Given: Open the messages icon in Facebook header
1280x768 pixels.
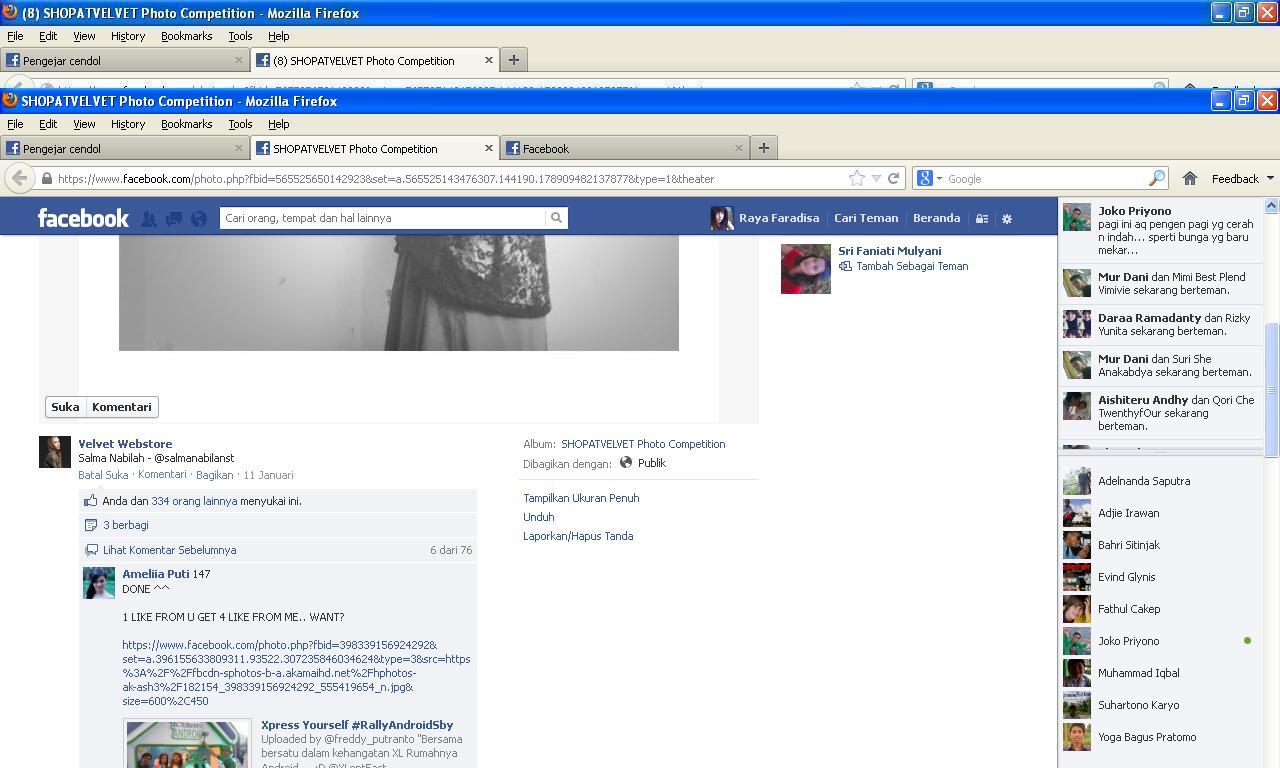Looking at the screenshot, I should (x=174, y=218).
